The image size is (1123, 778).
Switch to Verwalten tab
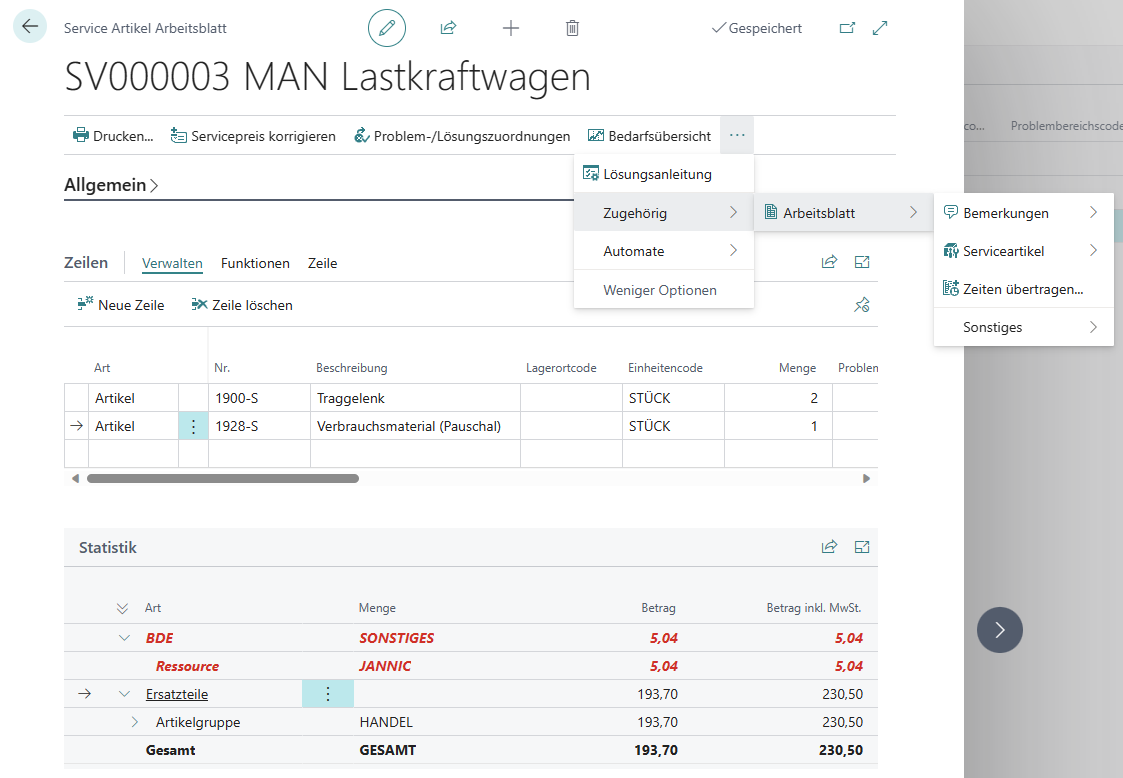pyautogui.click(x=172, y=263)
